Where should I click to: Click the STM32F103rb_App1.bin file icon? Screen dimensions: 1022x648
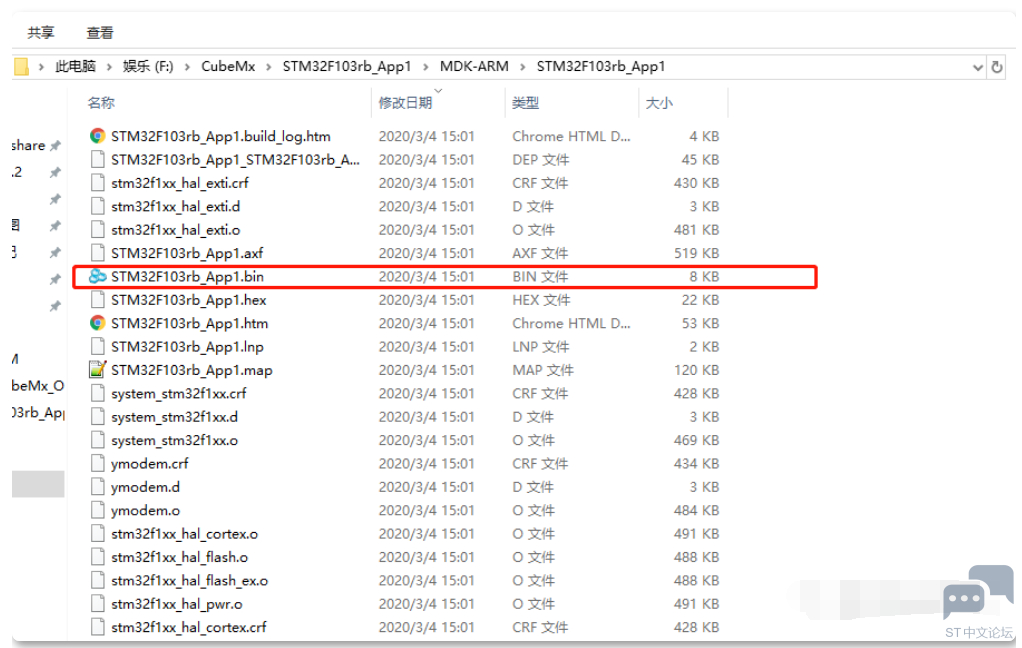[x=97, y=276]
